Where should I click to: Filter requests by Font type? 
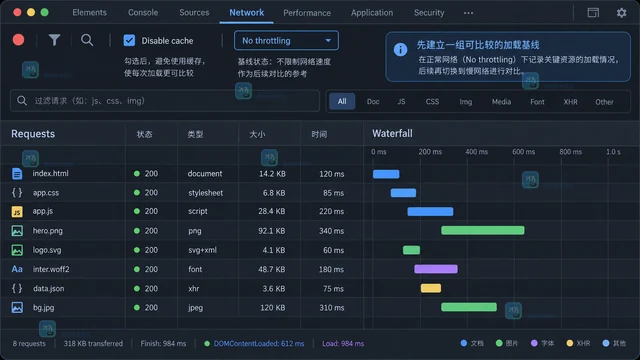(537, 102)
